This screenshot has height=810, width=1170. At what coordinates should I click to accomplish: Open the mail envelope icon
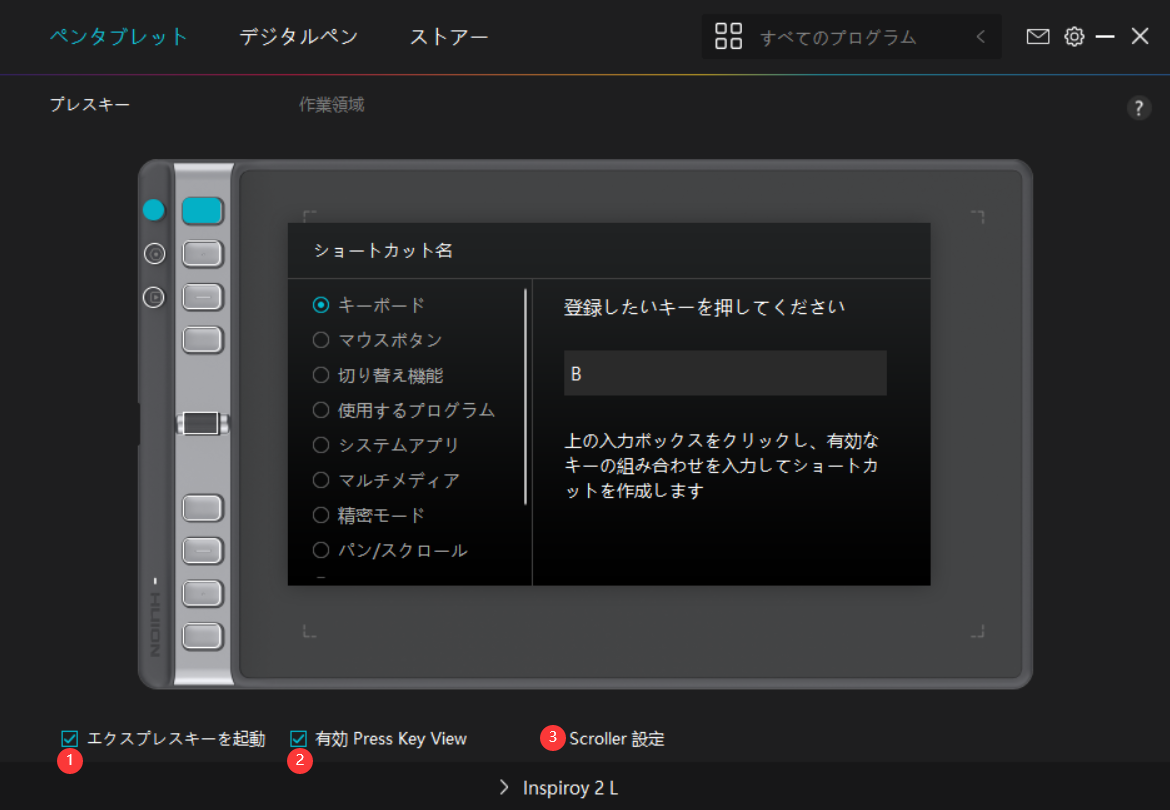[1038, 37]
